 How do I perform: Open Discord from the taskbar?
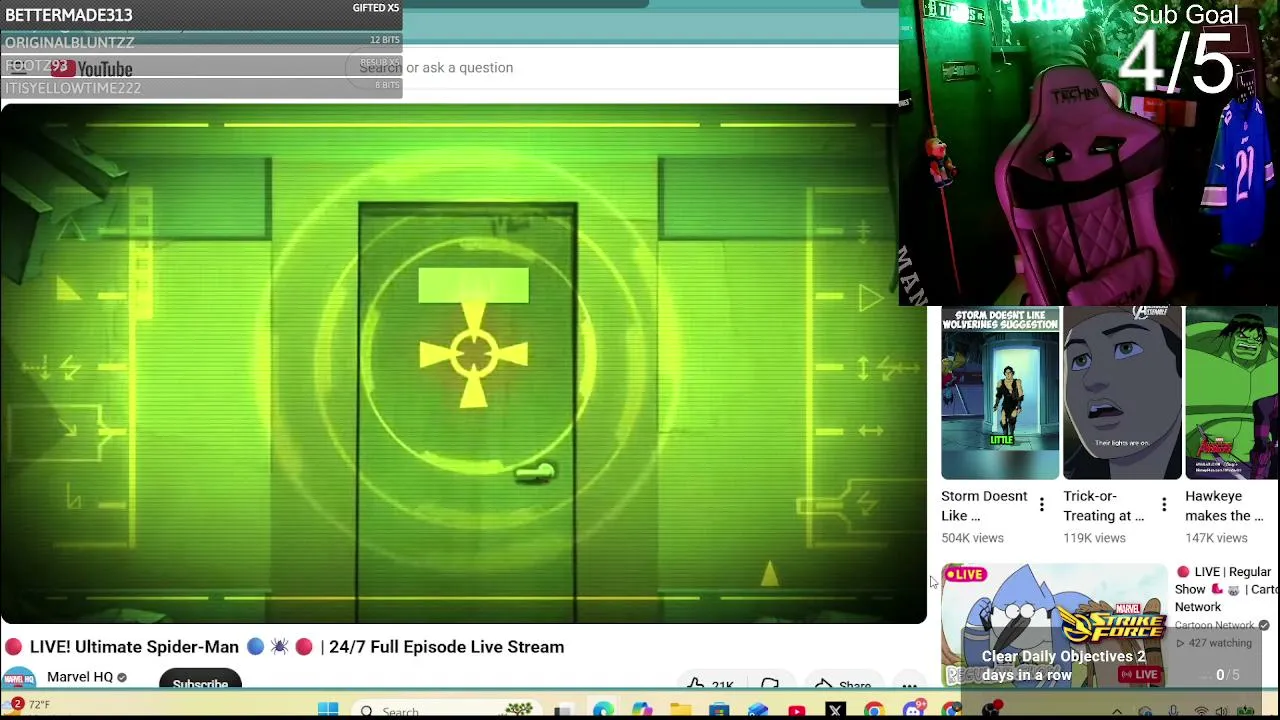point(913,710)
